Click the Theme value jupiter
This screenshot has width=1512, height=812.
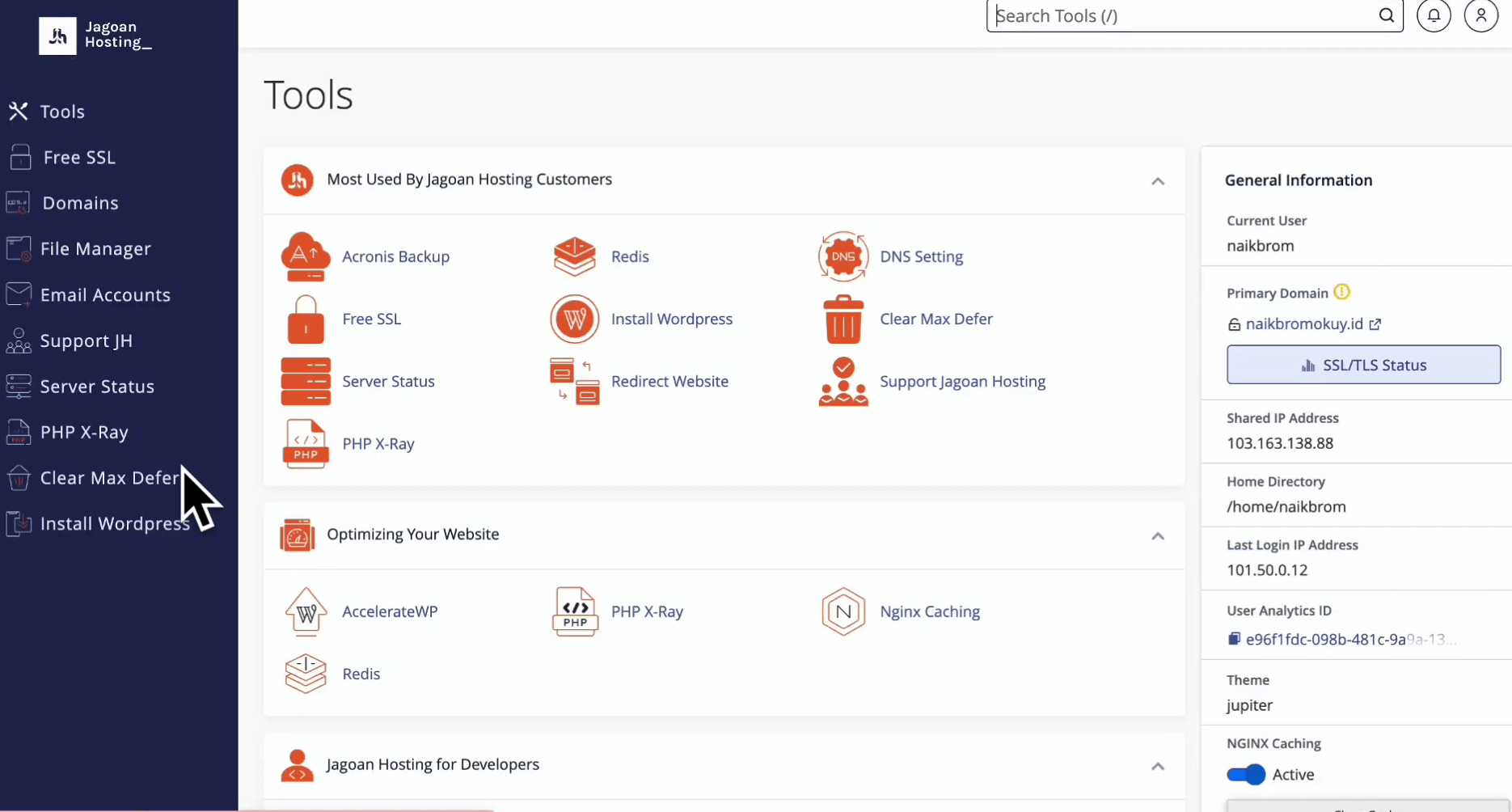tap(1249, 705)
